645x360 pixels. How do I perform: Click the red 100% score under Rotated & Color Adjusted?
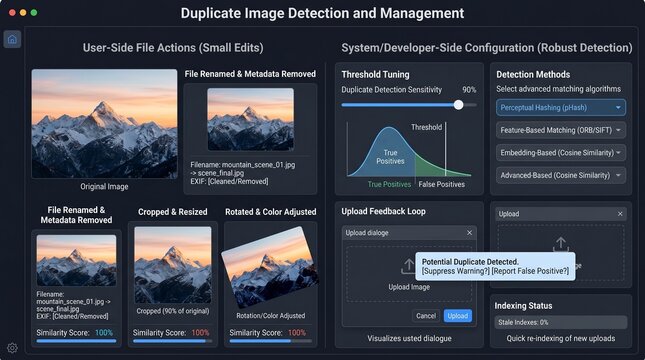(x=297, y=332)
